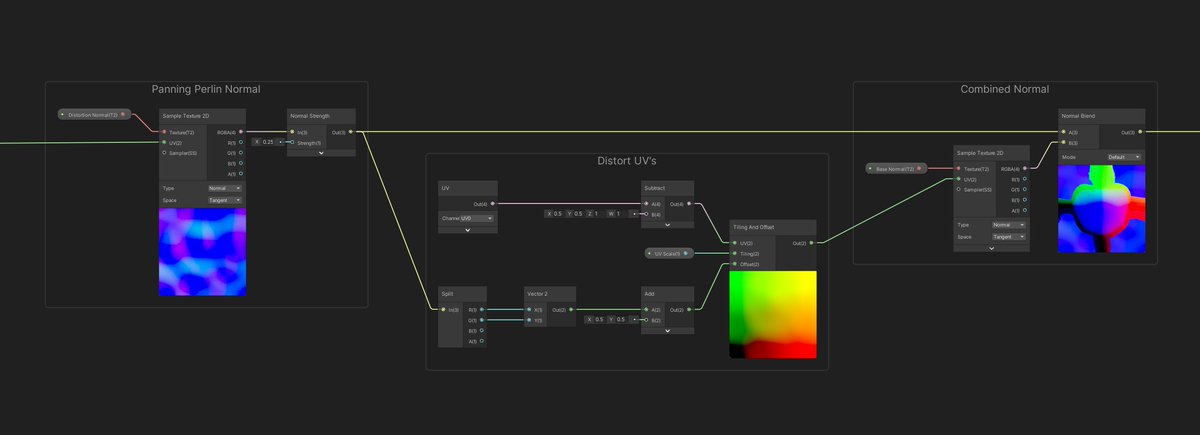Viewport: 1200px width, 435px height.
Task: Click Add node Out(2) output port
Action: tap(688, 310)
